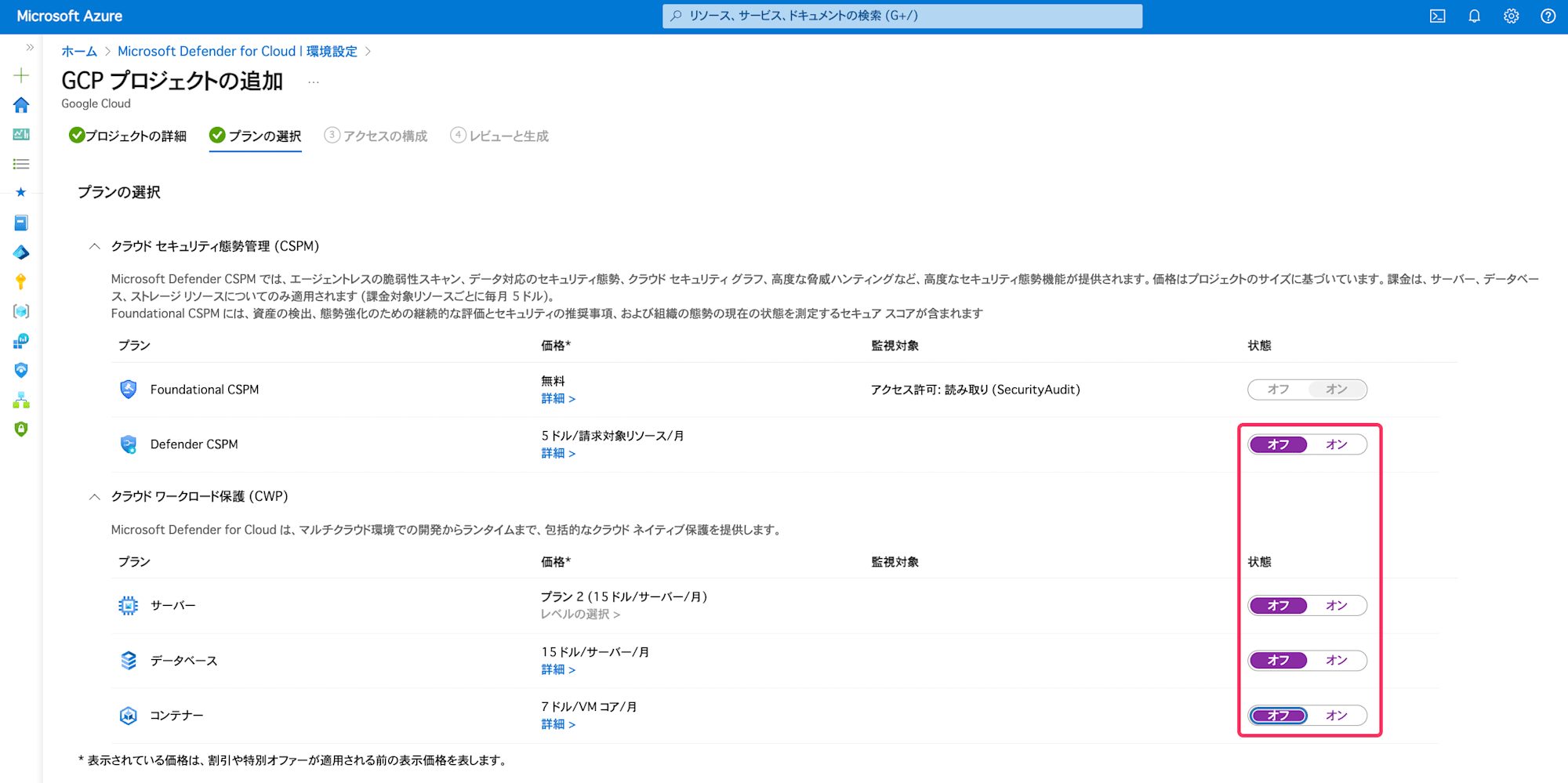Go to the Home icon in the sidebar

pos(21,105)
